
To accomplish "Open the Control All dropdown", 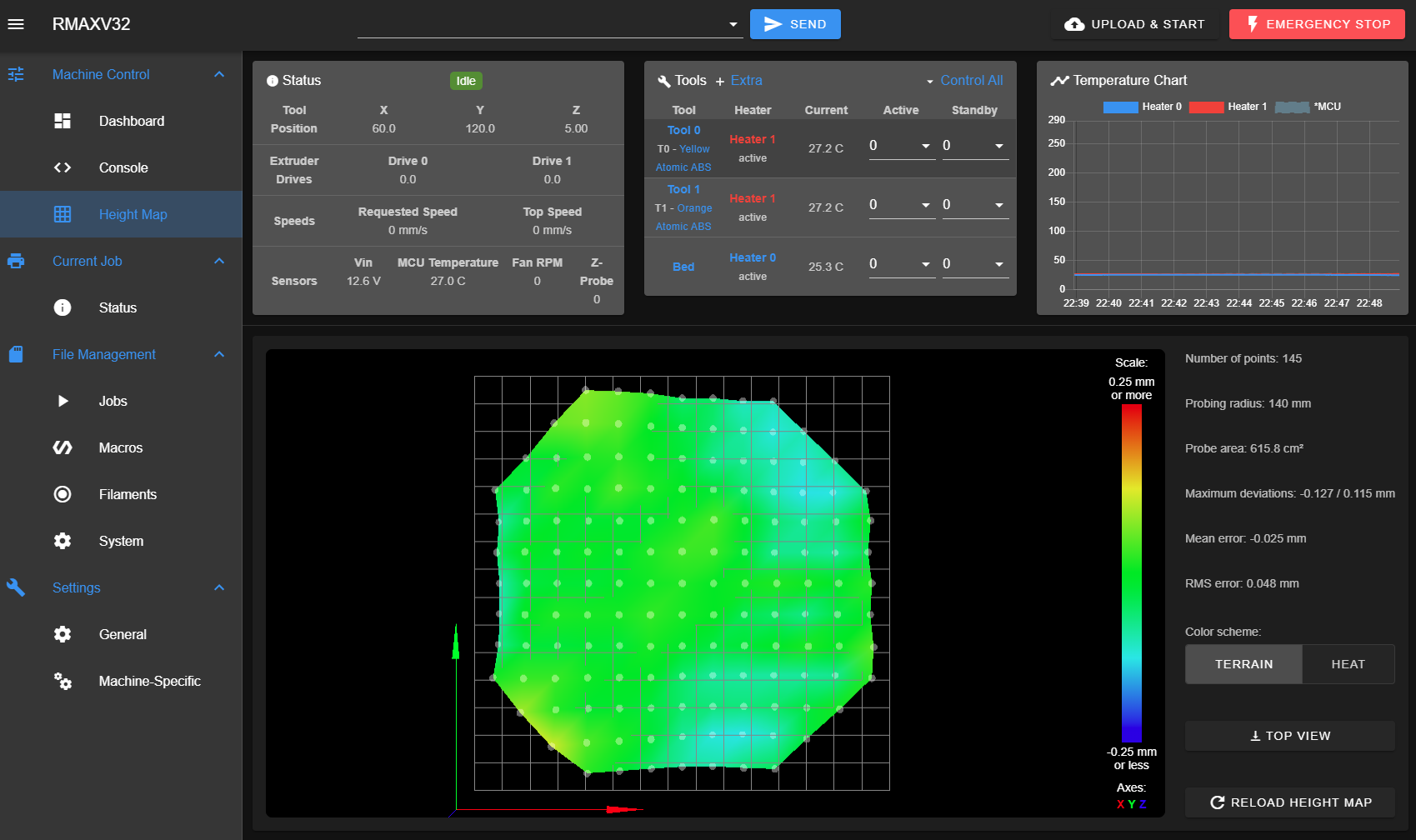I will point(964,81).
